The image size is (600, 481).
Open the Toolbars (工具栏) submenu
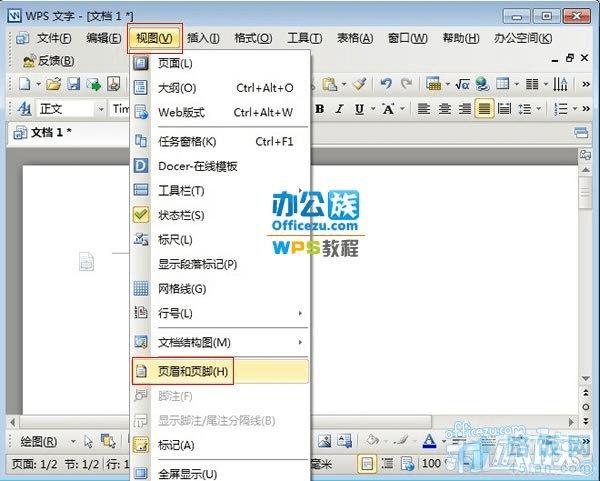(220, 191)
